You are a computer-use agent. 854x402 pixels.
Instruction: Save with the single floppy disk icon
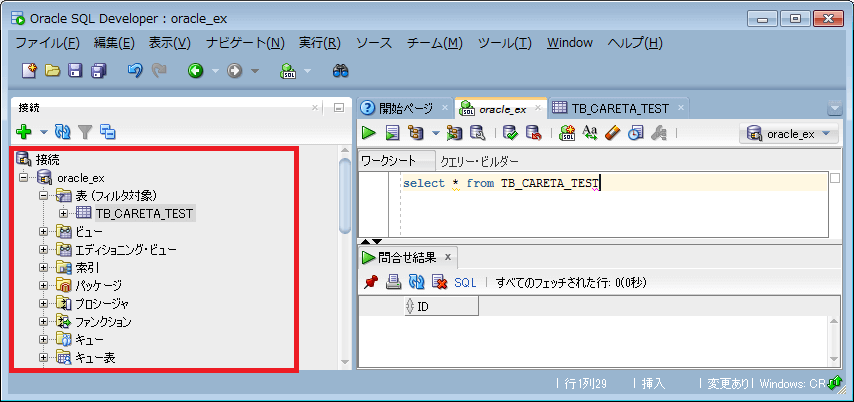[x=75, y=70]
